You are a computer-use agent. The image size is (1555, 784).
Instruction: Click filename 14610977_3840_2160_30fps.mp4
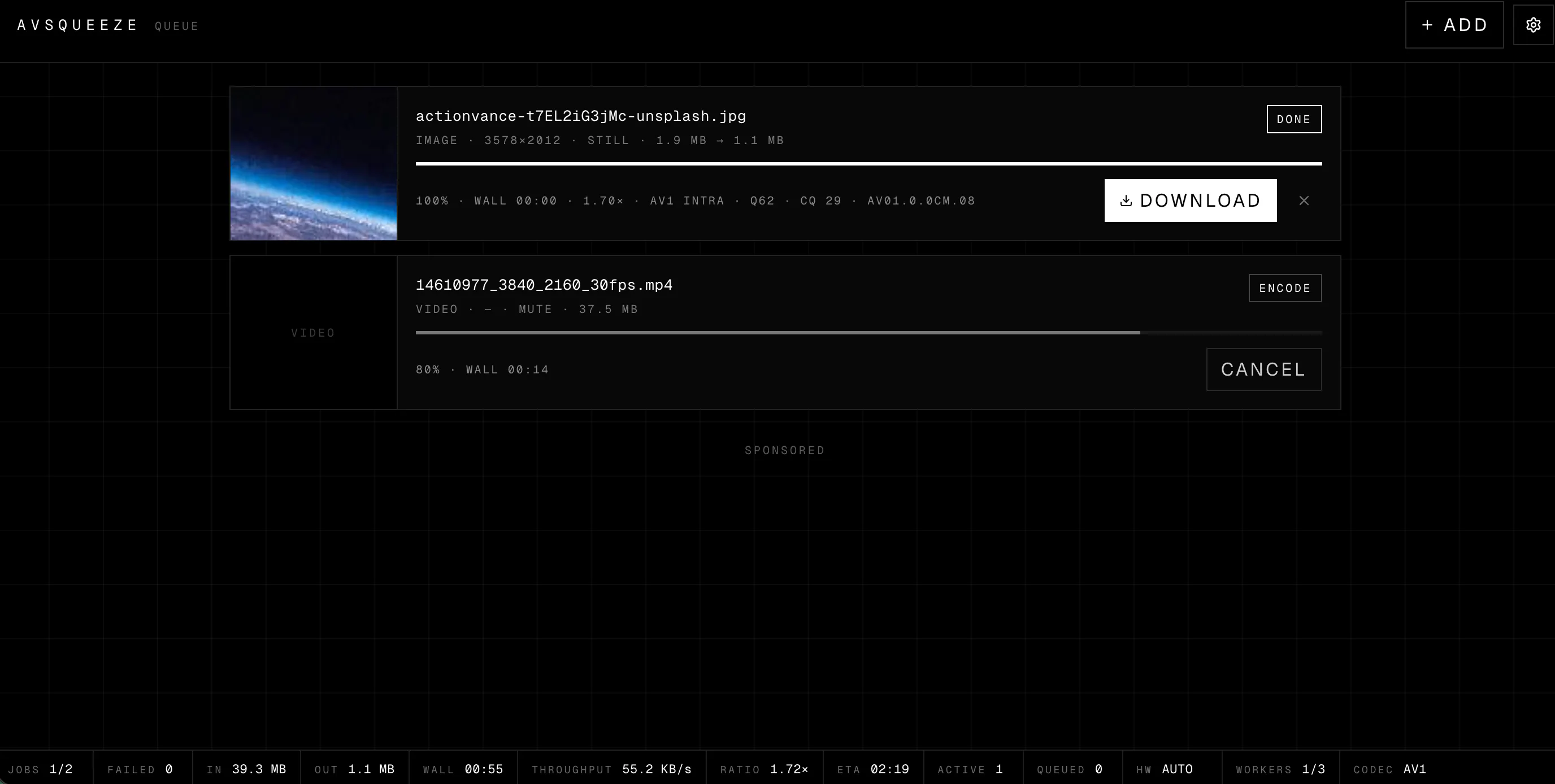click(x=544, y=285)
